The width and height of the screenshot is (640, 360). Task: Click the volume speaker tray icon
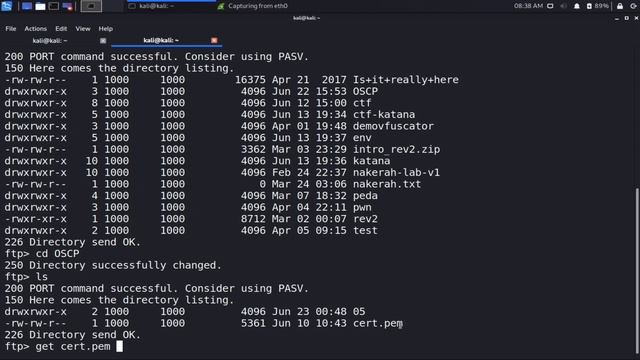(x=564, y=6)
